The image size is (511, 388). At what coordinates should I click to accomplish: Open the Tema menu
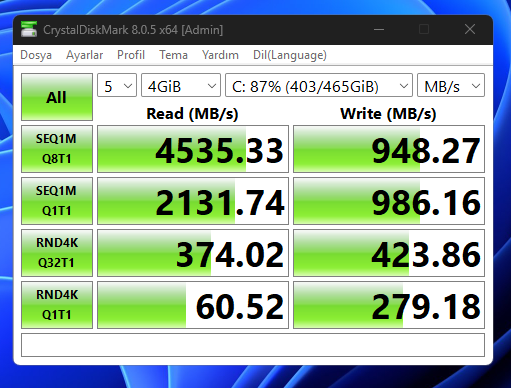173,55
